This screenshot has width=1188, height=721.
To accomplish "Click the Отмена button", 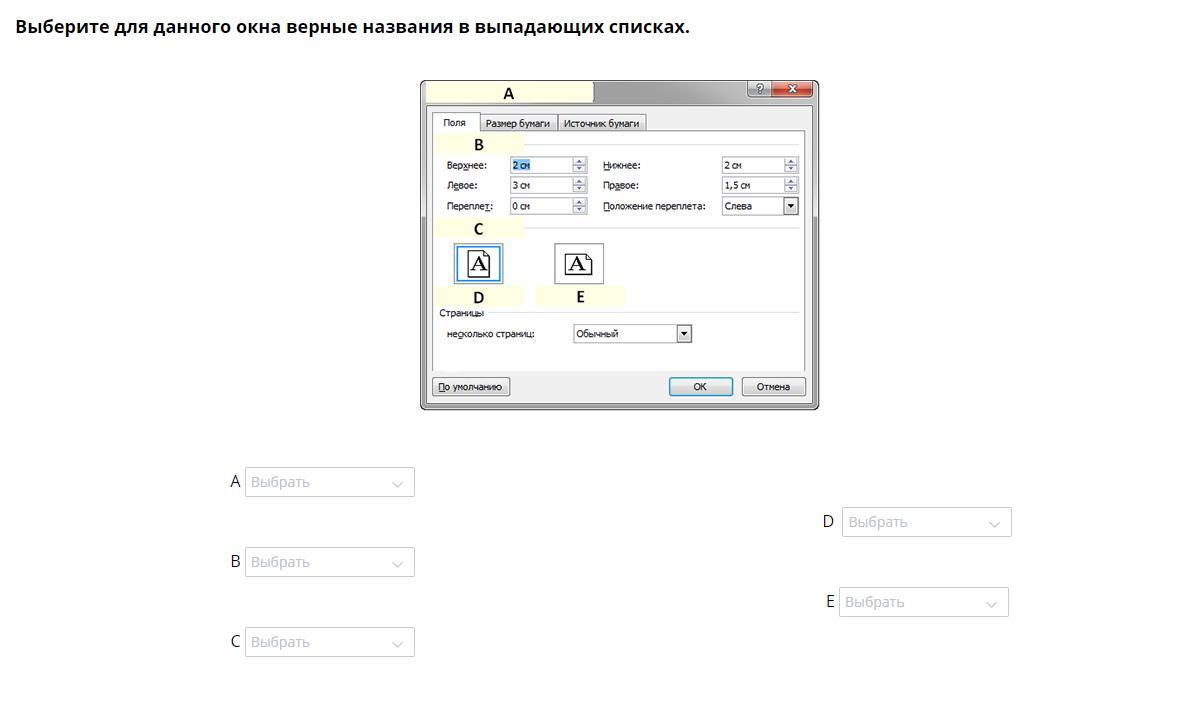I will click(x=774, y=386).
